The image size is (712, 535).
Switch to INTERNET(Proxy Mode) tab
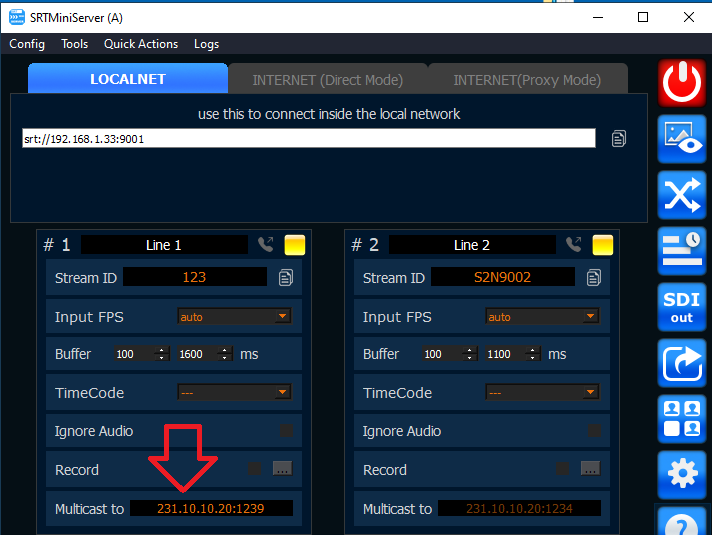pos(527,80)
